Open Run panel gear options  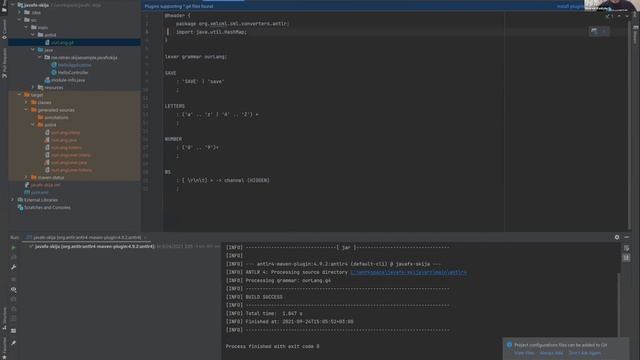(x=617, y=237)
